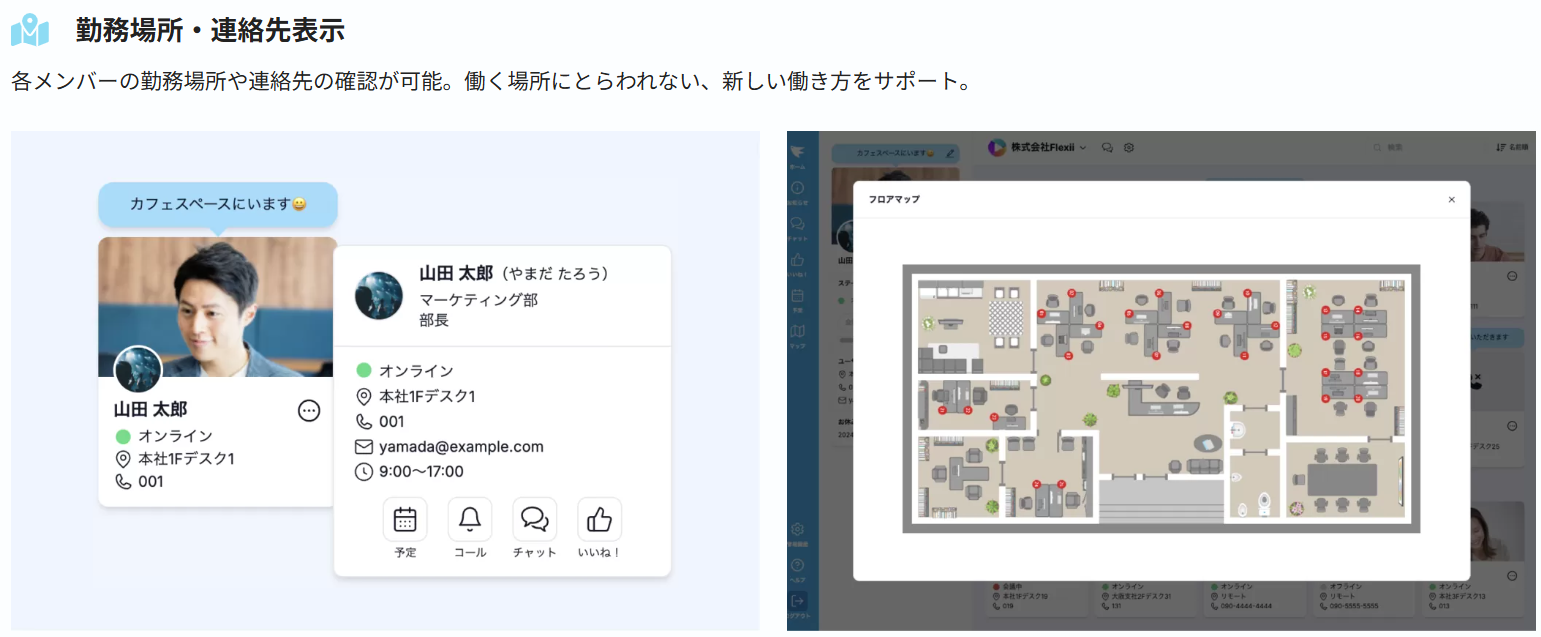This screenshot has width=1541, height=637.
Task: Click the floor map image in the dialog
Action: click(x=1161, y=398)
